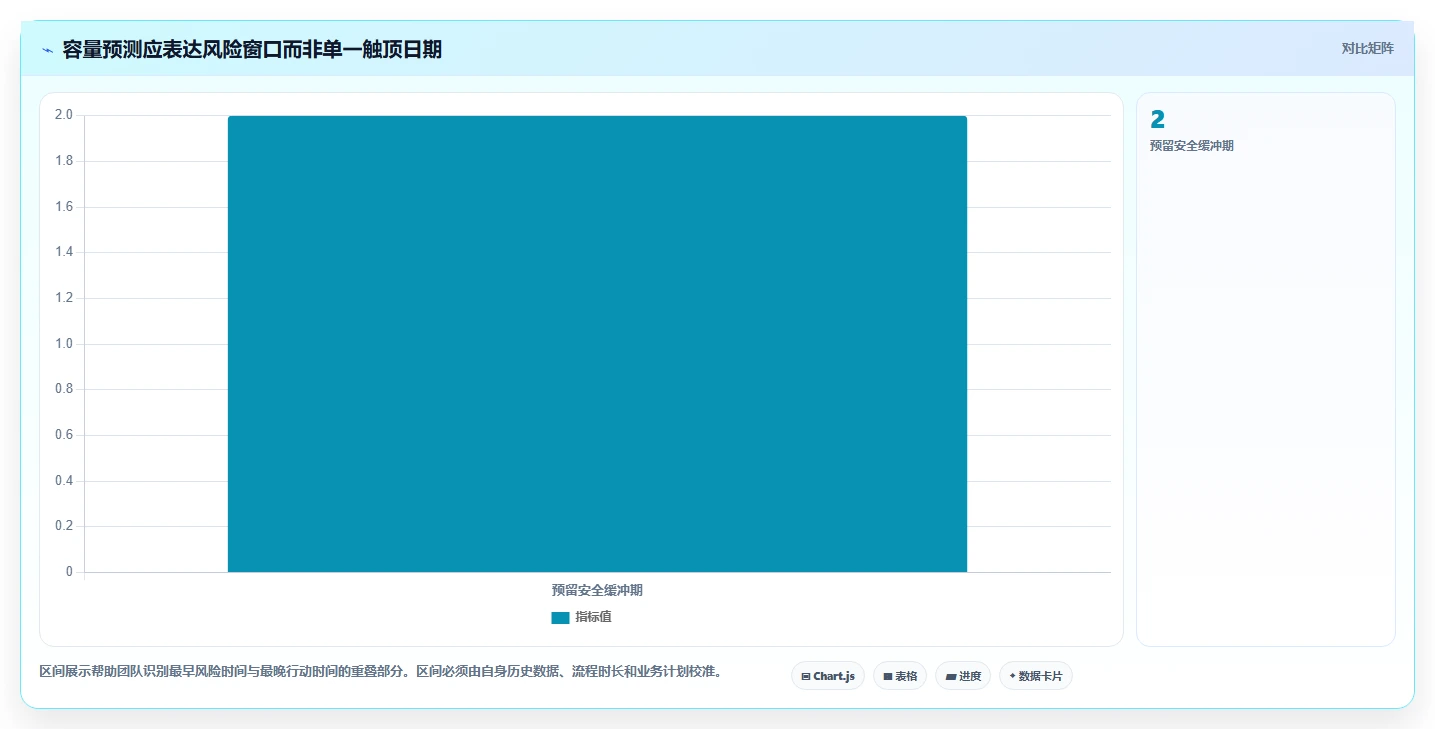Click the description text starting with 区间展示
Image resolution: width=1435 pixels, height=729 pixels.
pyautogui.click(x=381, y=671)
